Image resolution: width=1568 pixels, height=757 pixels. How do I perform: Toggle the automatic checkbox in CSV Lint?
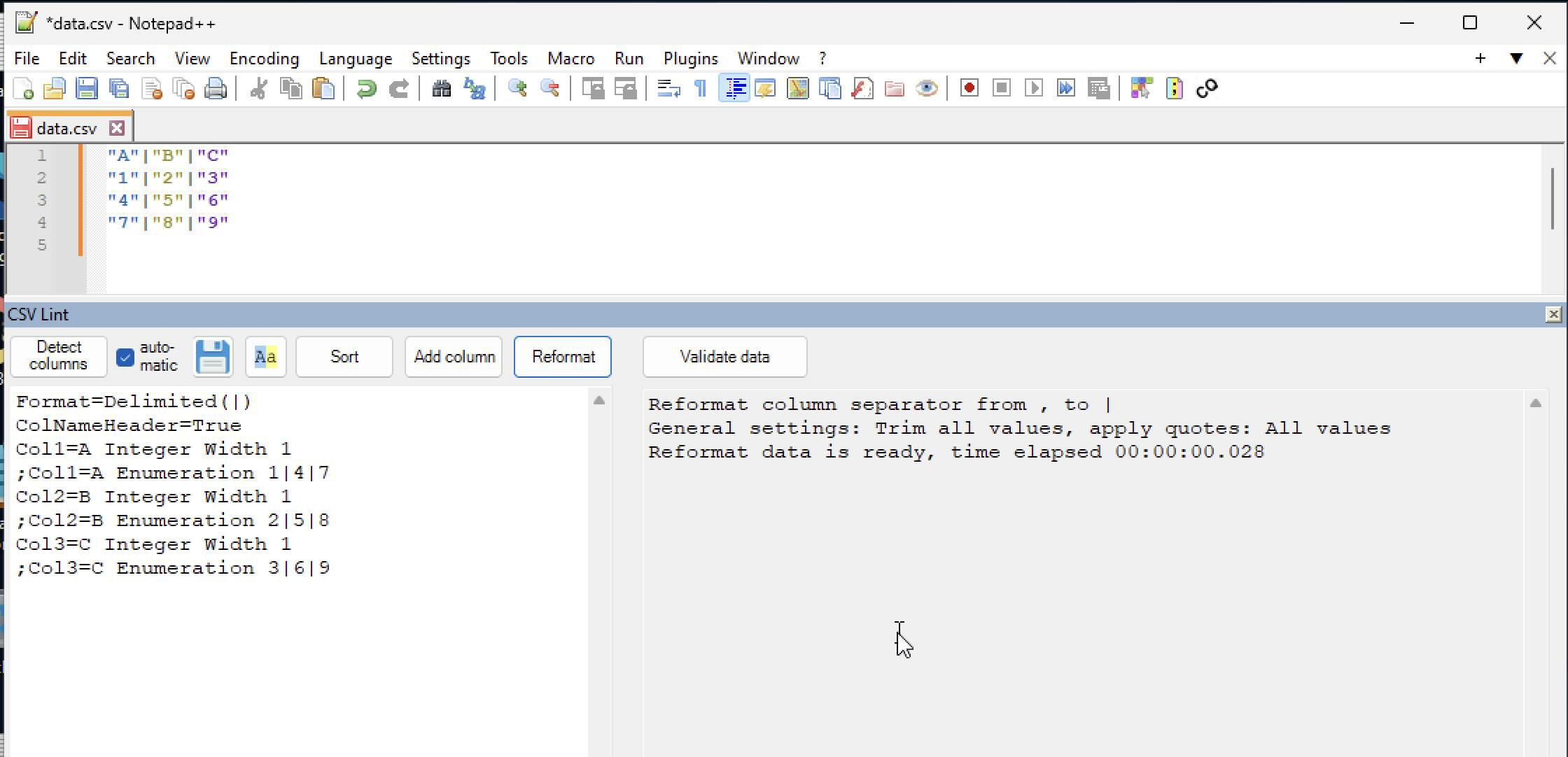click(125, 357)
